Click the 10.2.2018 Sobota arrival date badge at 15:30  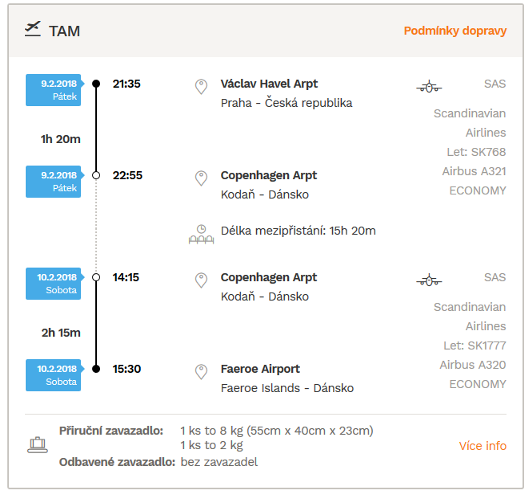(54, 375)
